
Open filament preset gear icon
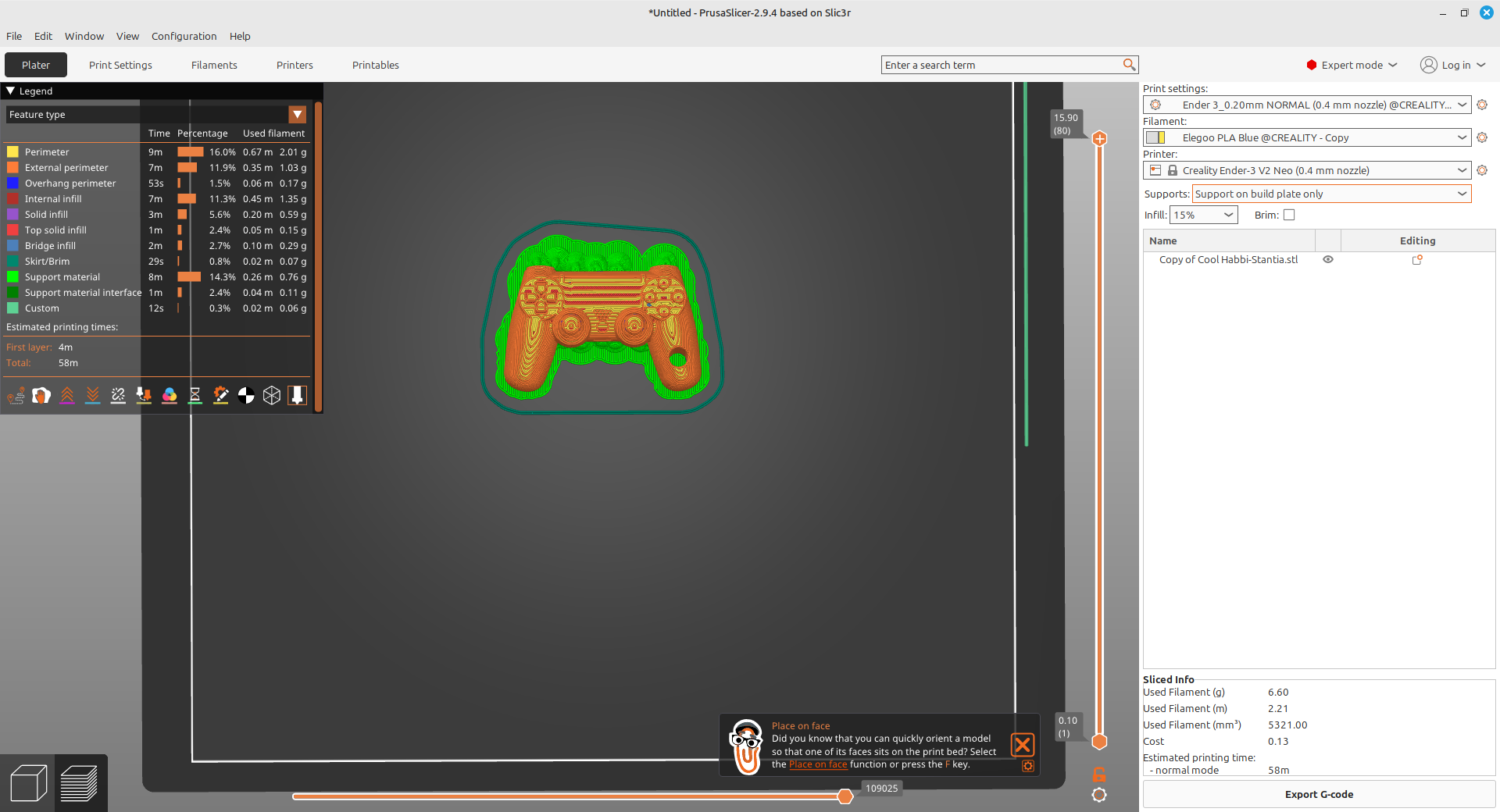click(1482, 137)
